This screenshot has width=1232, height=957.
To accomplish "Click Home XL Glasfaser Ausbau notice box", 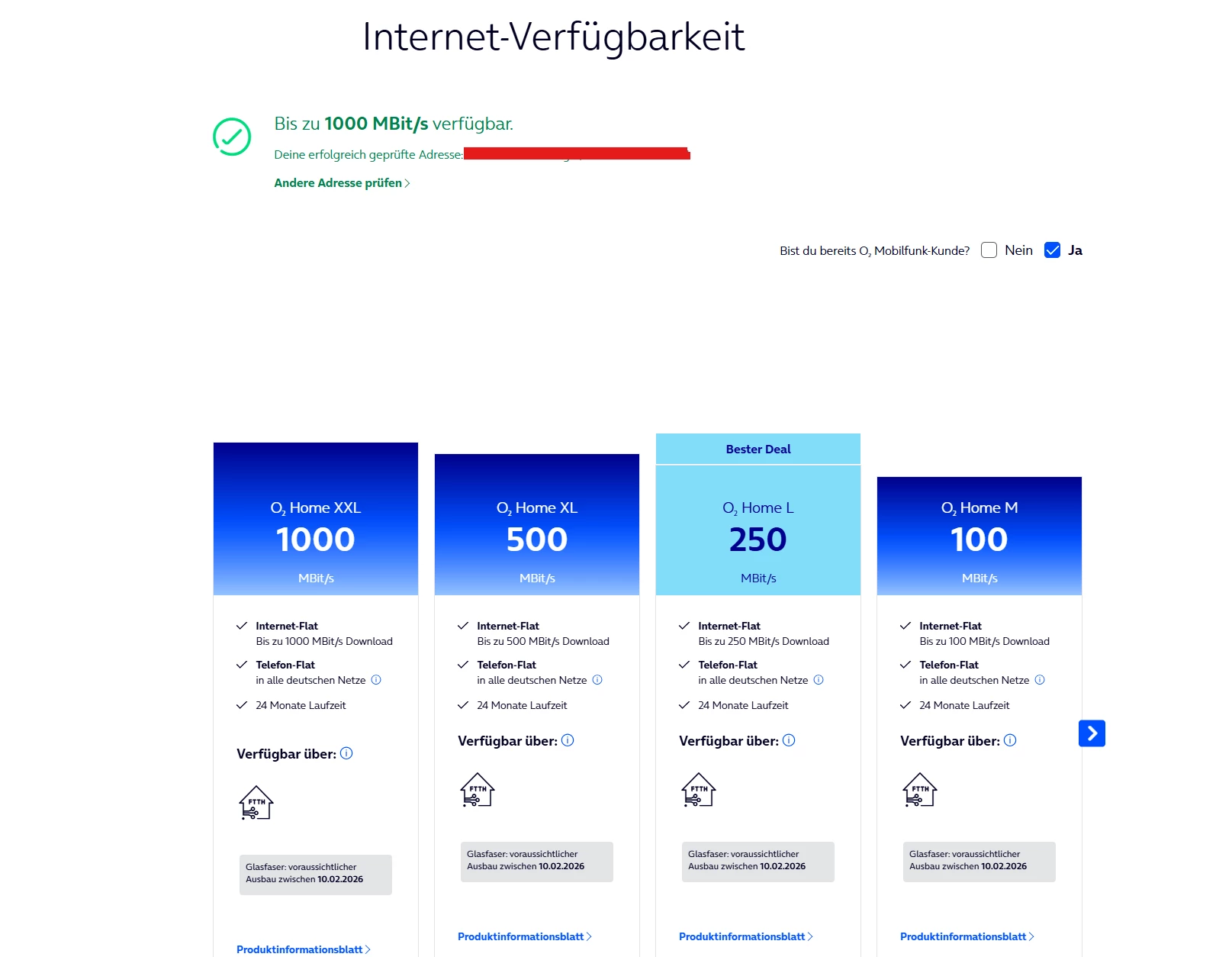I will pyautogui.click(x=537, y=861).
